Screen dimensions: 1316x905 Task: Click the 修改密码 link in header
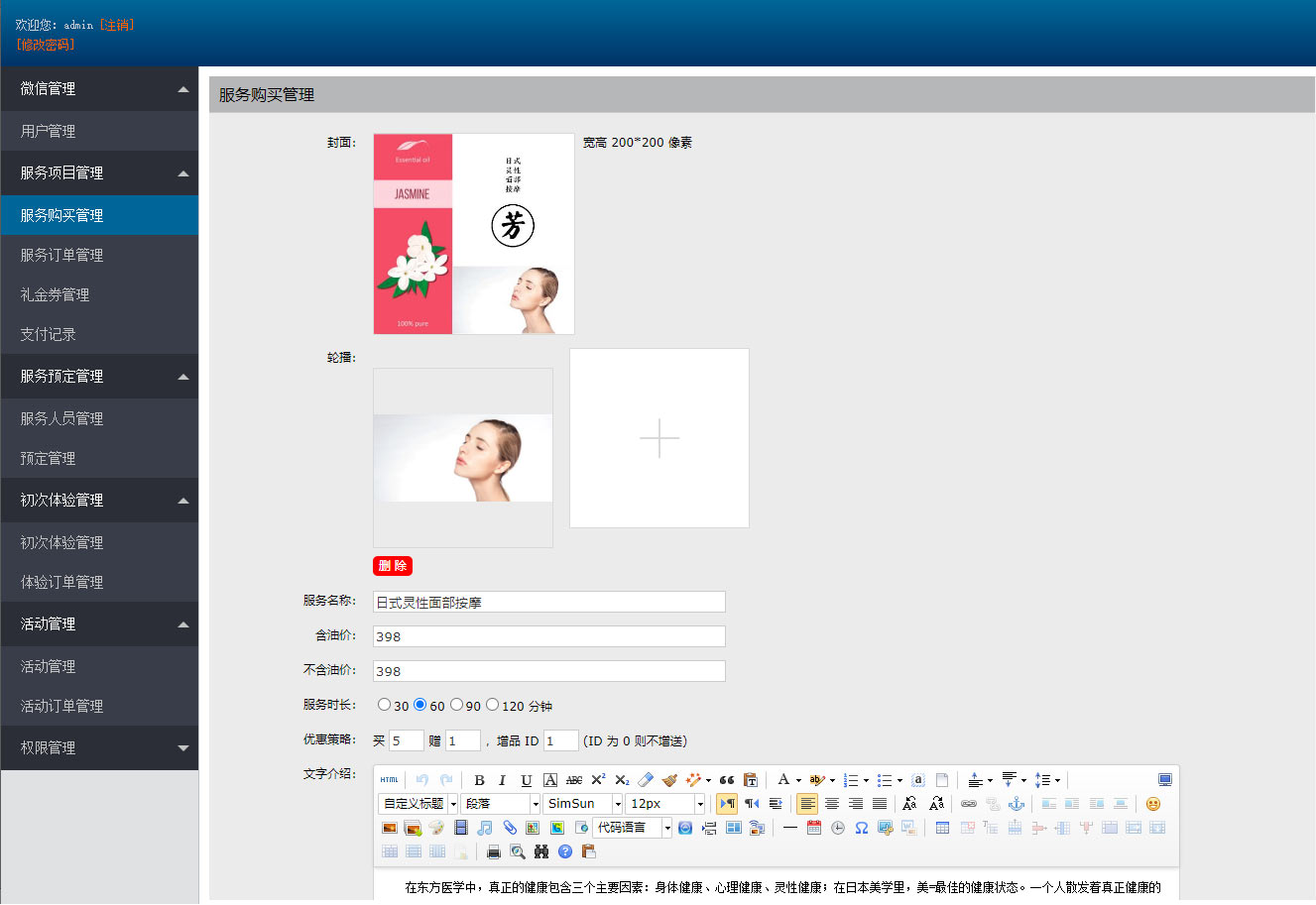tap(45, 45)
